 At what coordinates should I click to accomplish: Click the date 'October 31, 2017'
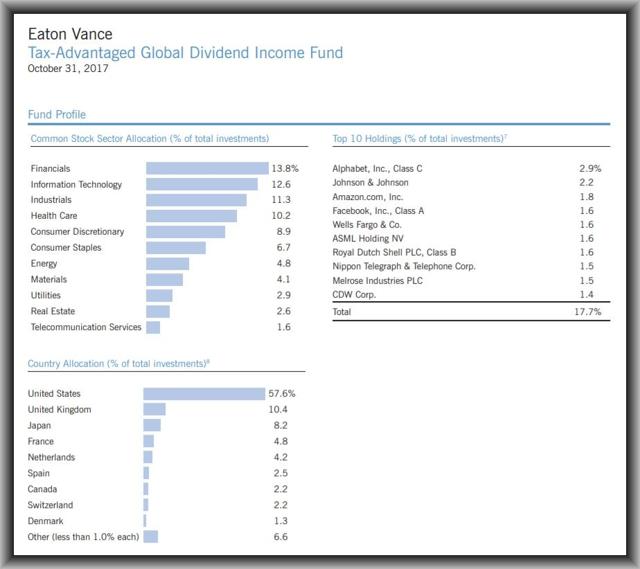click(68, 68)
